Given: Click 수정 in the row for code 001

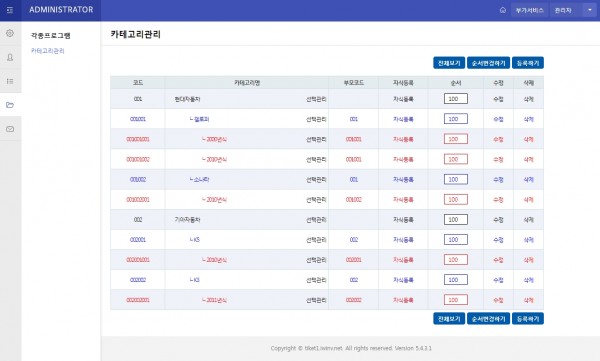Looking at the screenshot, I should tap(498, 99).
